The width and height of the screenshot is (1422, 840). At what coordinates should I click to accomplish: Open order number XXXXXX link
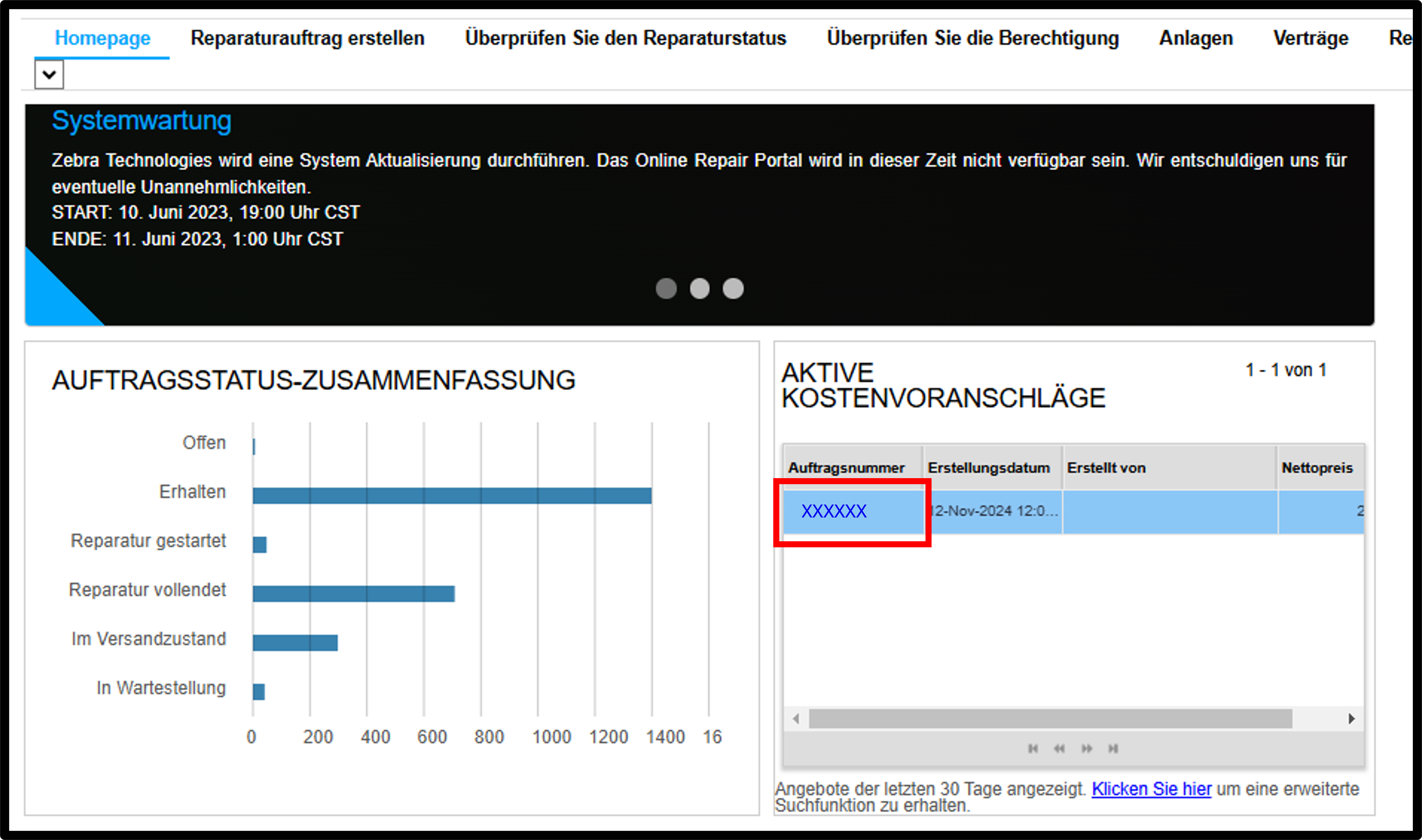[834, 511]
